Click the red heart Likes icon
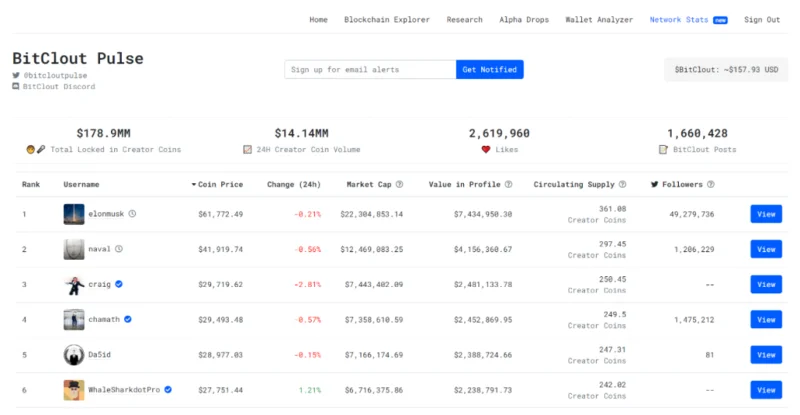The image size is (800, 415). tap(486, 150)
